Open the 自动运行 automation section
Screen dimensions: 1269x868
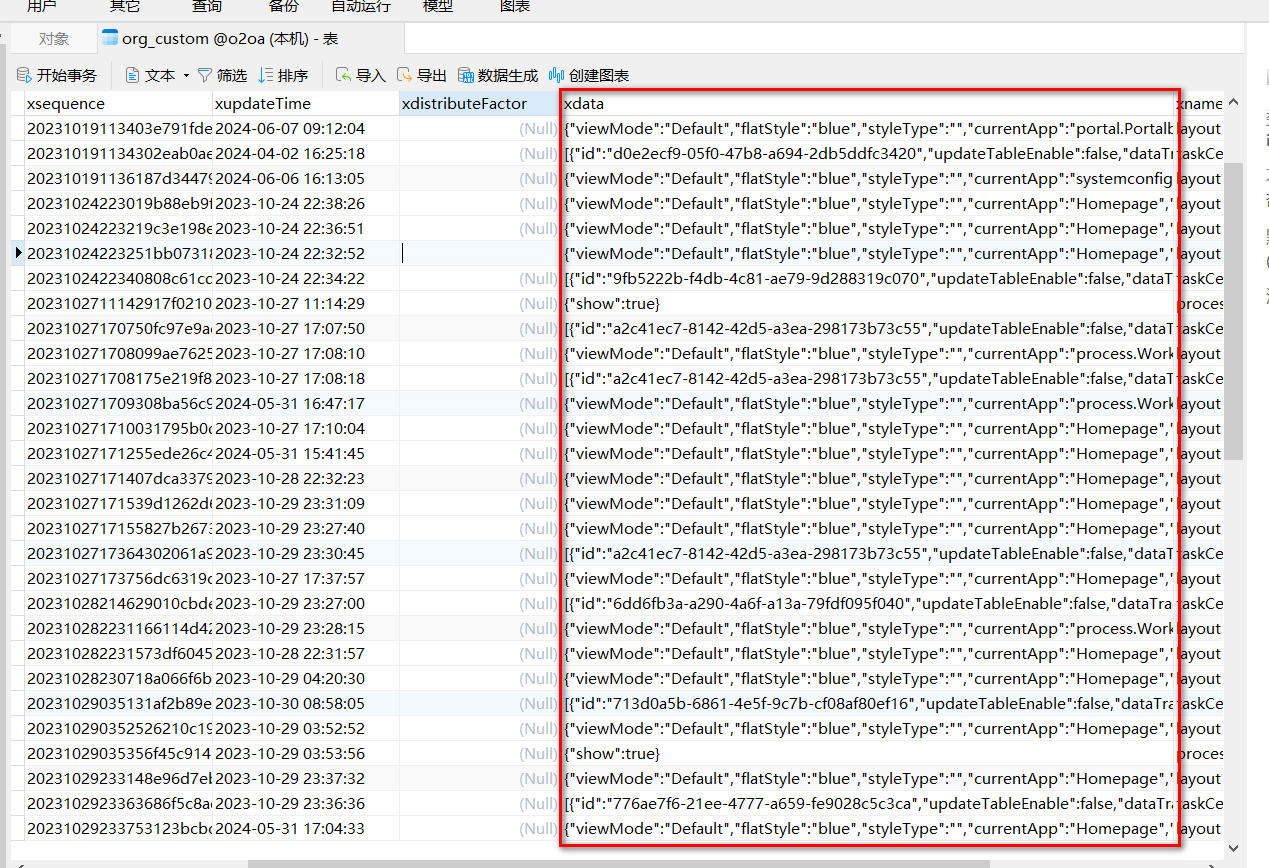point(361,6)
